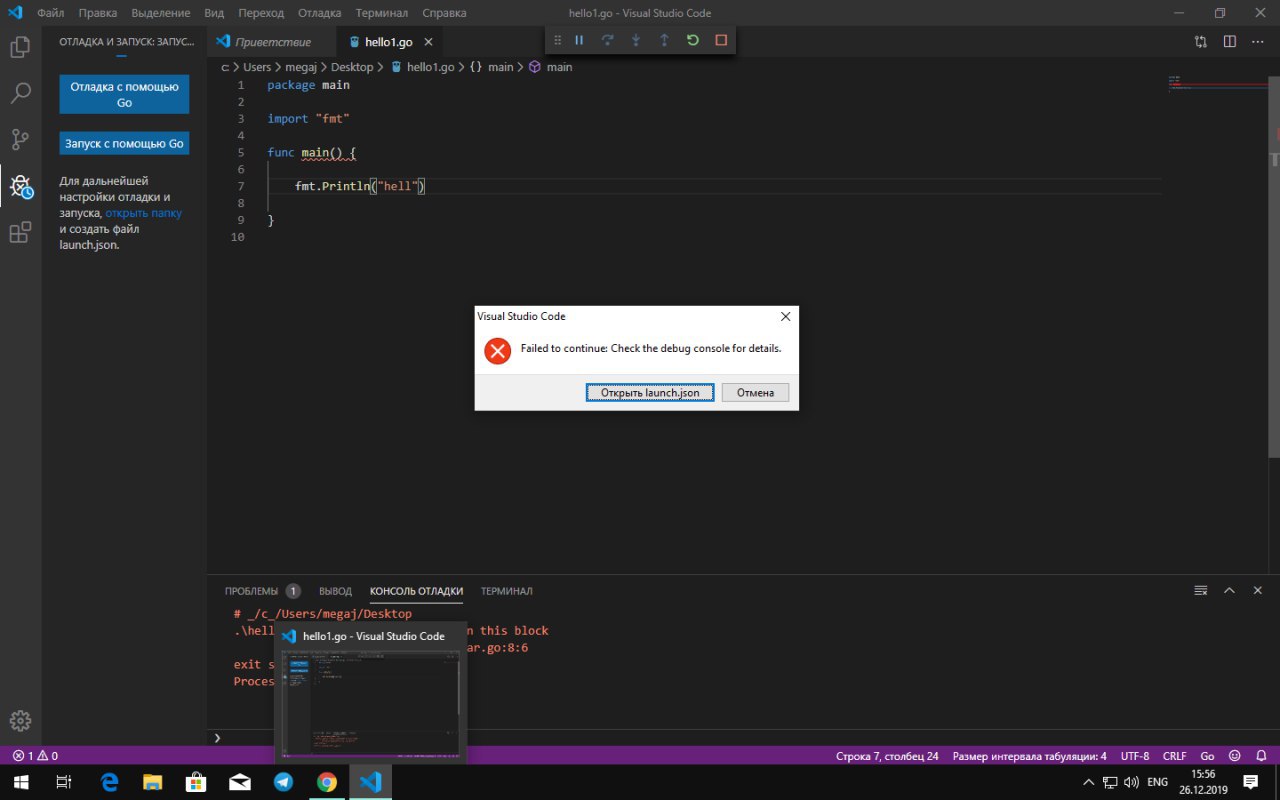The width and height of the screenshot is (1280, 800).
Task: Open the Debug and Run view
Action: click(x=20, y=186)
